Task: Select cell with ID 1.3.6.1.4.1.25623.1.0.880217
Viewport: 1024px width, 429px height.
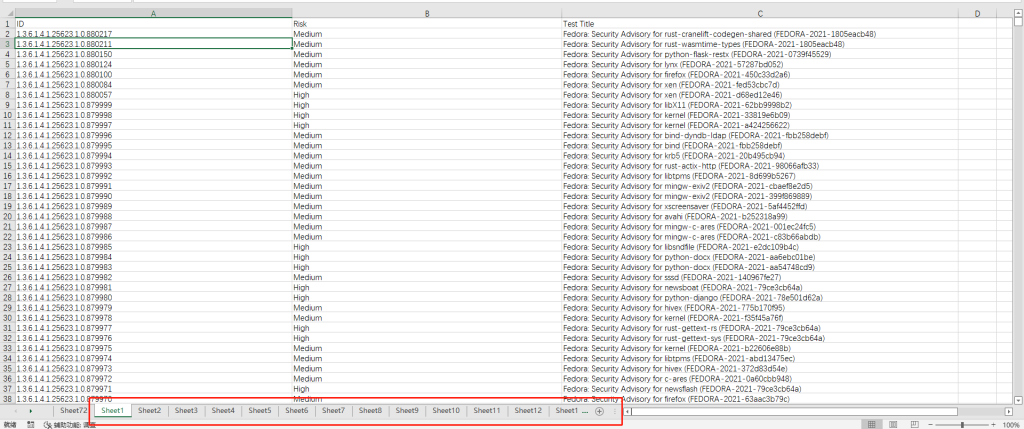Action: pyautogui.click(x=153, y=33)
